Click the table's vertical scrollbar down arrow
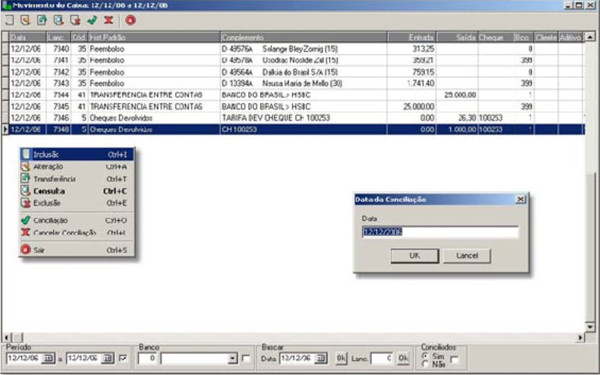The width and height of the screenshot is (600, 375). pyautogui.click(x=590, y=326)
